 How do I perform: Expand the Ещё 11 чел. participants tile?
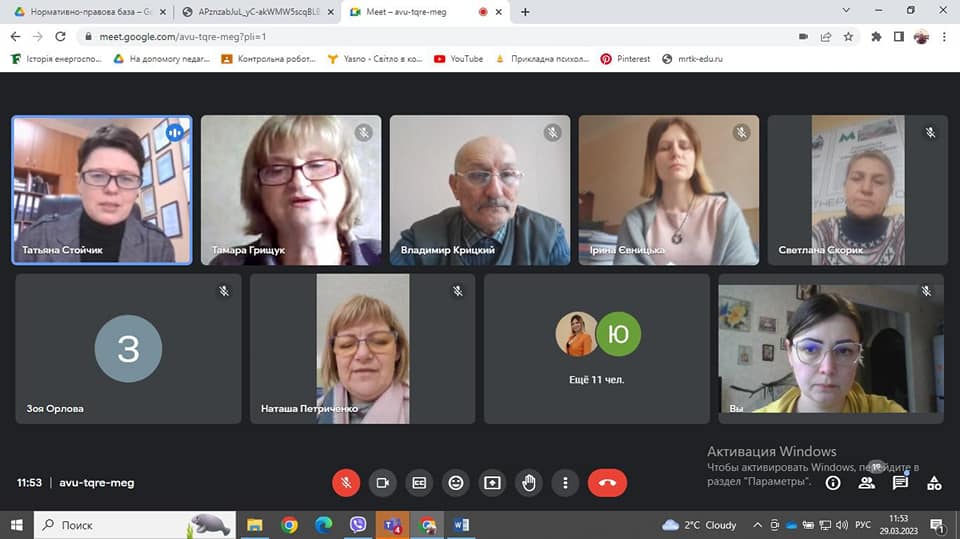click(x=597, y=349)
